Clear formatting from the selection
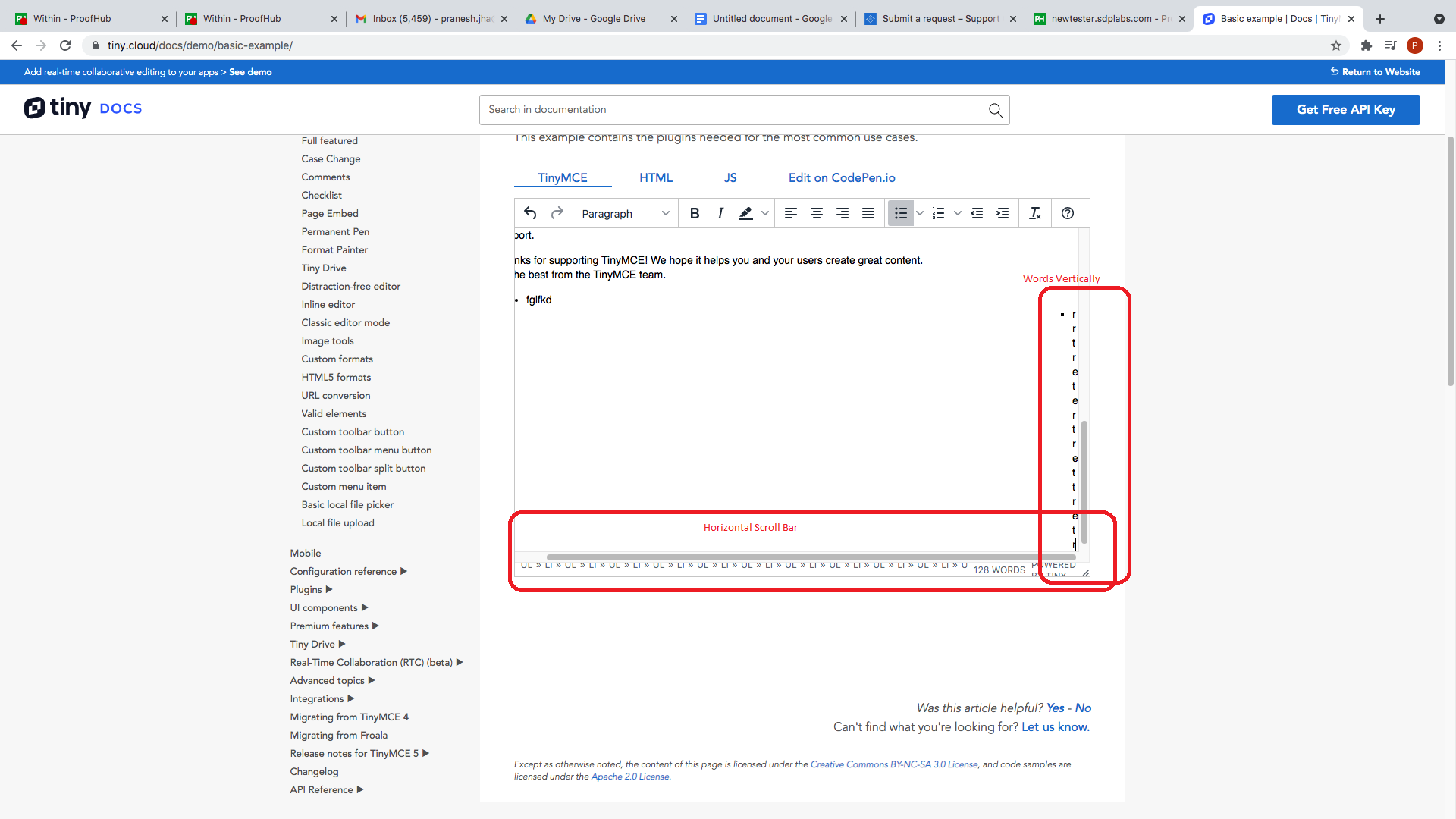The image size is (1456, 819). [x=1035, y=213]
